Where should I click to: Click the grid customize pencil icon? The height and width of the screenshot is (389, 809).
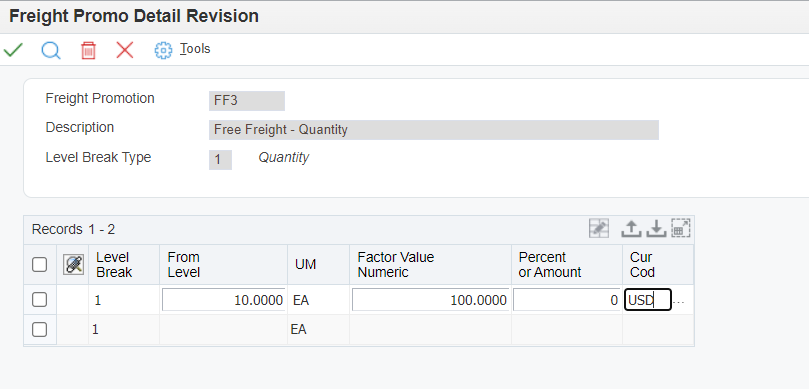pyautogui.click(x=599, y=229)
